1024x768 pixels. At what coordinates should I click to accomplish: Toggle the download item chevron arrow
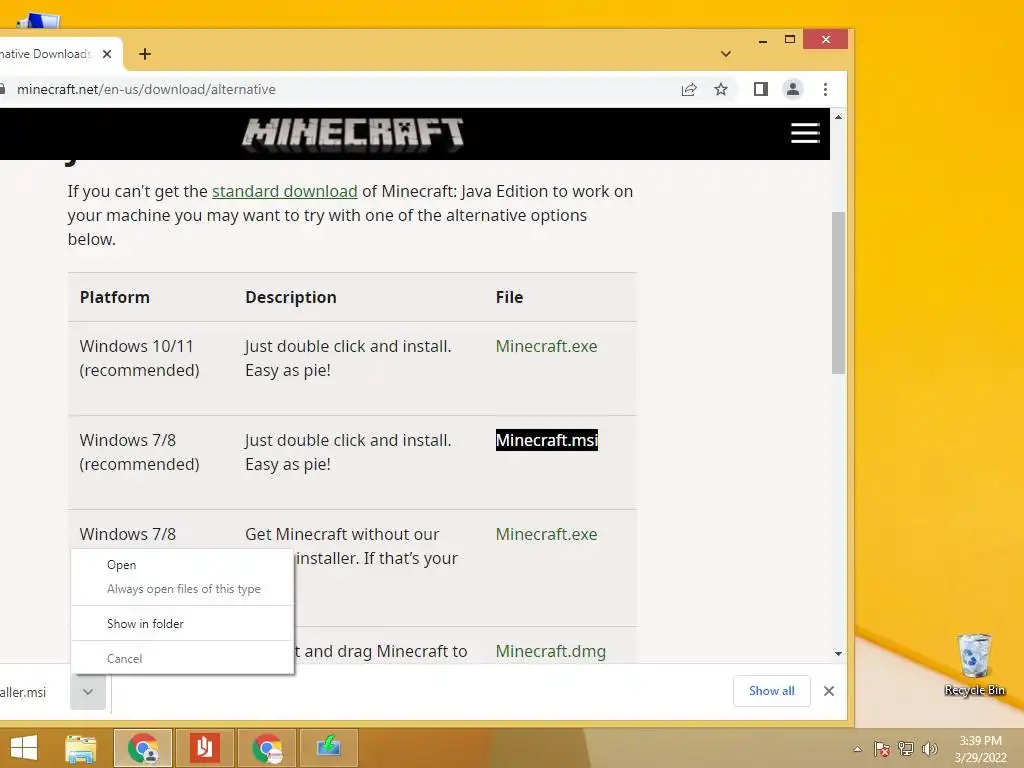click(88, 692)
